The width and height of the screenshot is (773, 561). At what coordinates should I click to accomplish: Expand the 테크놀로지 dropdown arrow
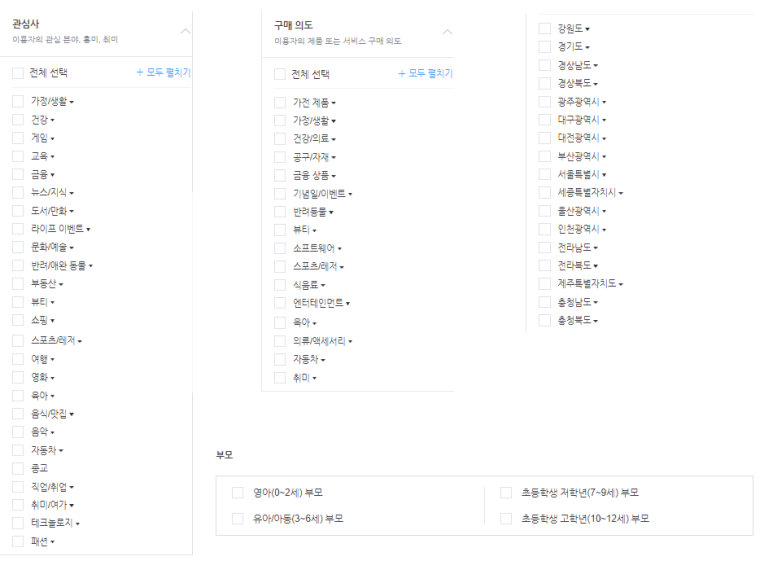pyautogui.click(x=77, y=523)
